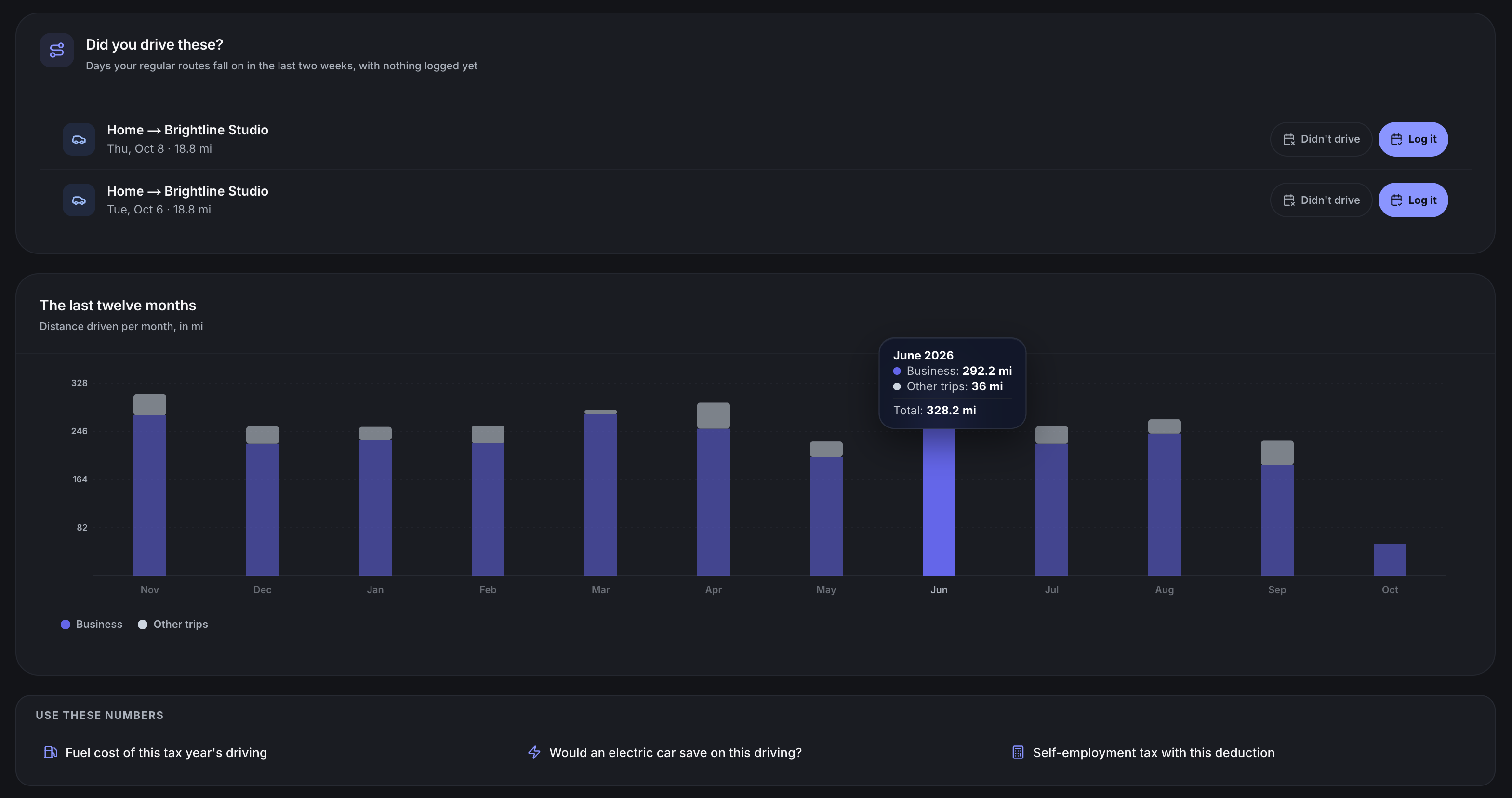Image resolution: width=1512 pixels, height=798 pixels.
Task: Click the car icon on the Thu, Oct 8 trip
Action: coord(79,139)
